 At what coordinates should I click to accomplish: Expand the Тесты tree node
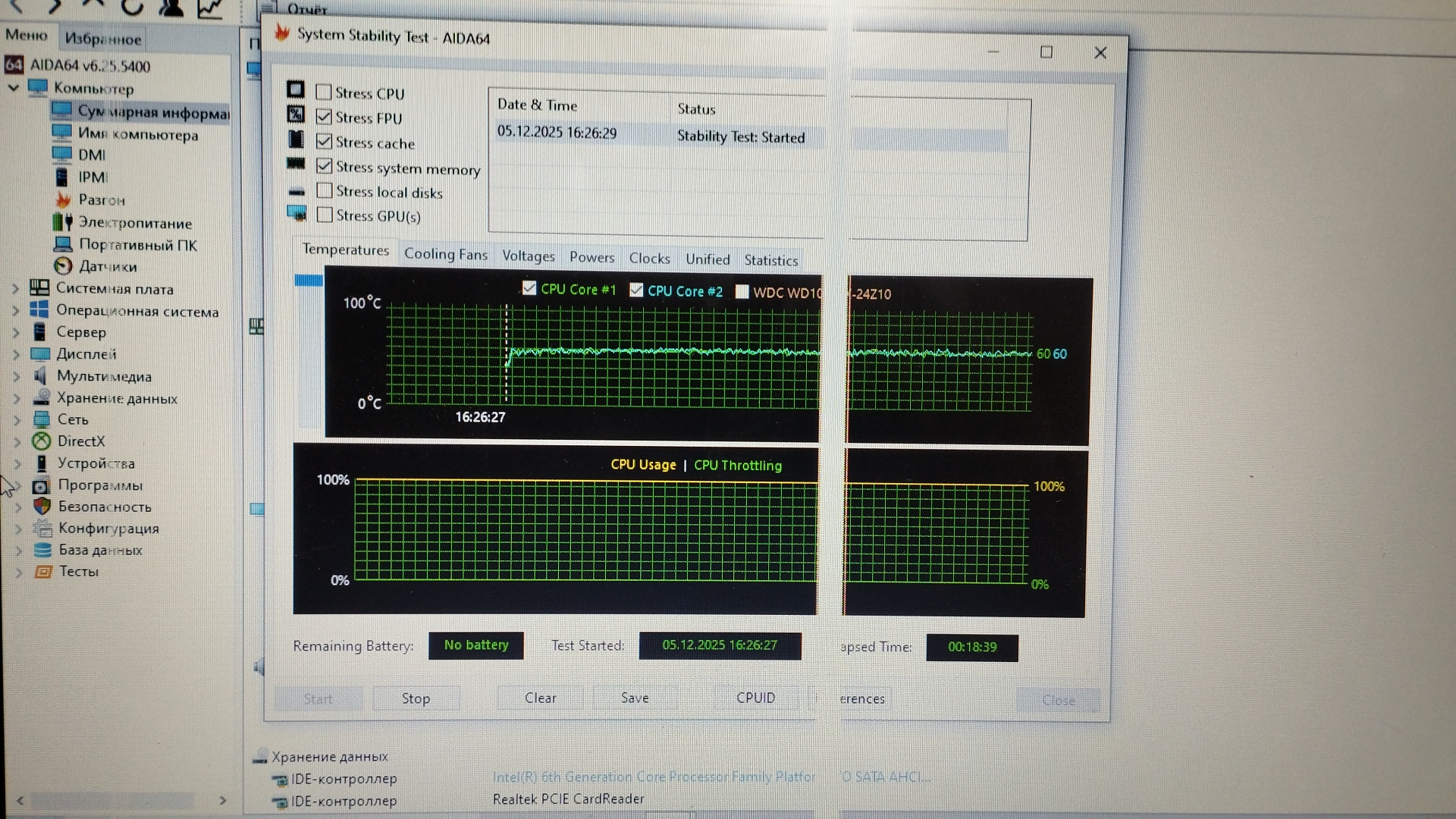tap(18, 572)
